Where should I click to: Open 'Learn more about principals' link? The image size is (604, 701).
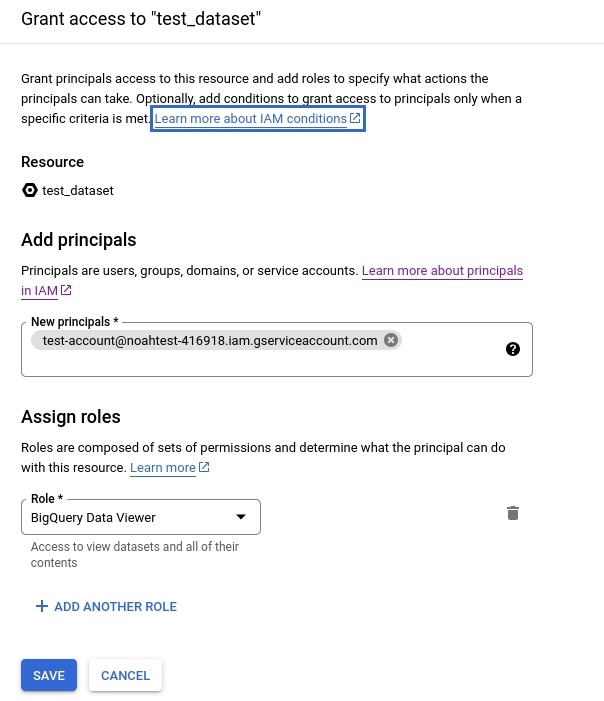coord(442,271)
